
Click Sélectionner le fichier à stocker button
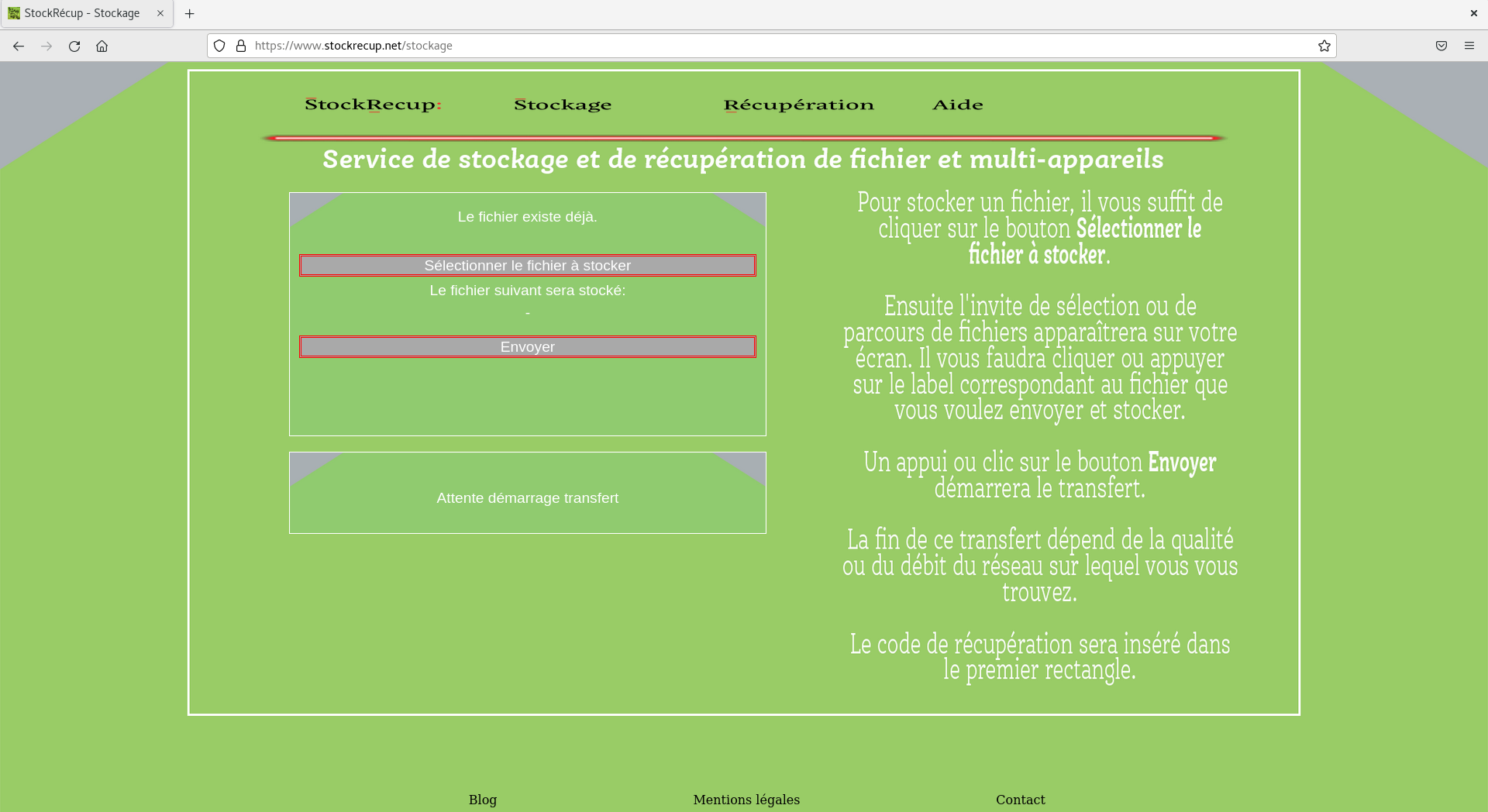click(528, 266)
